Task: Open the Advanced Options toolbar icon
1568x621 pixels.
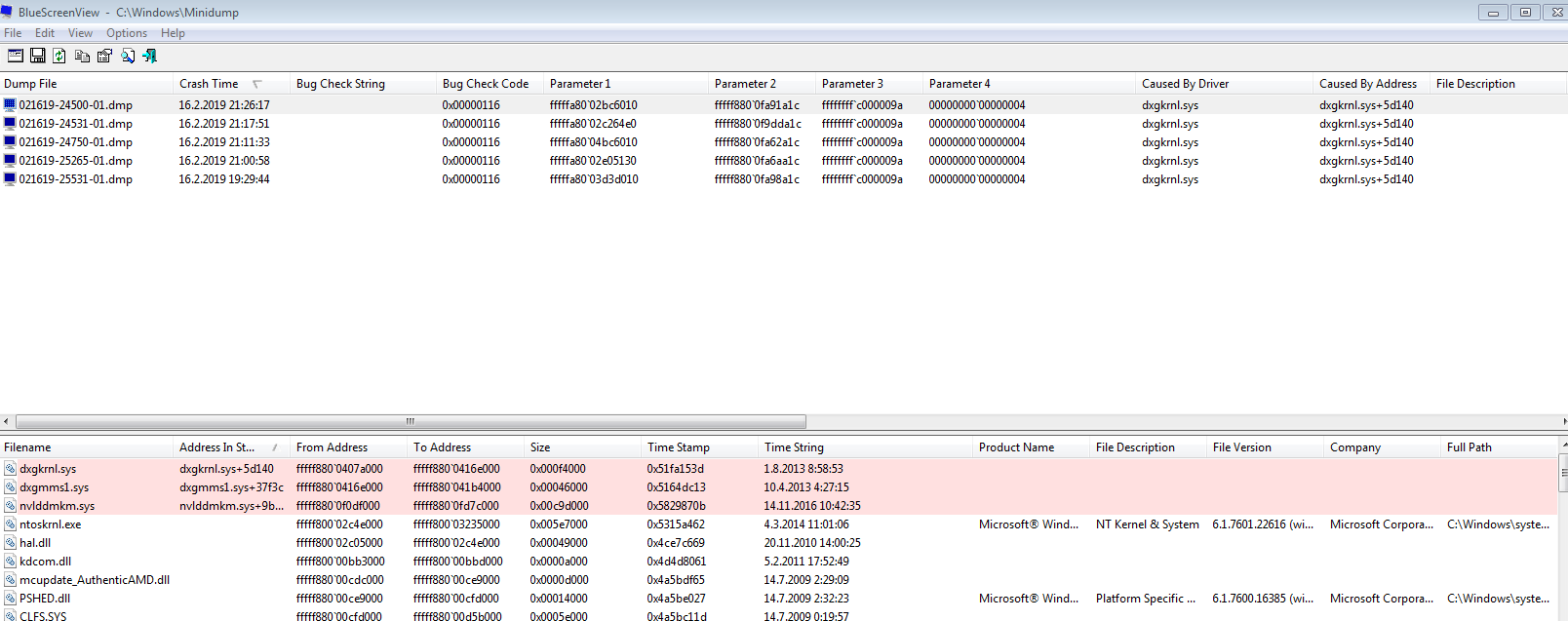Action: tap(16, 56)
